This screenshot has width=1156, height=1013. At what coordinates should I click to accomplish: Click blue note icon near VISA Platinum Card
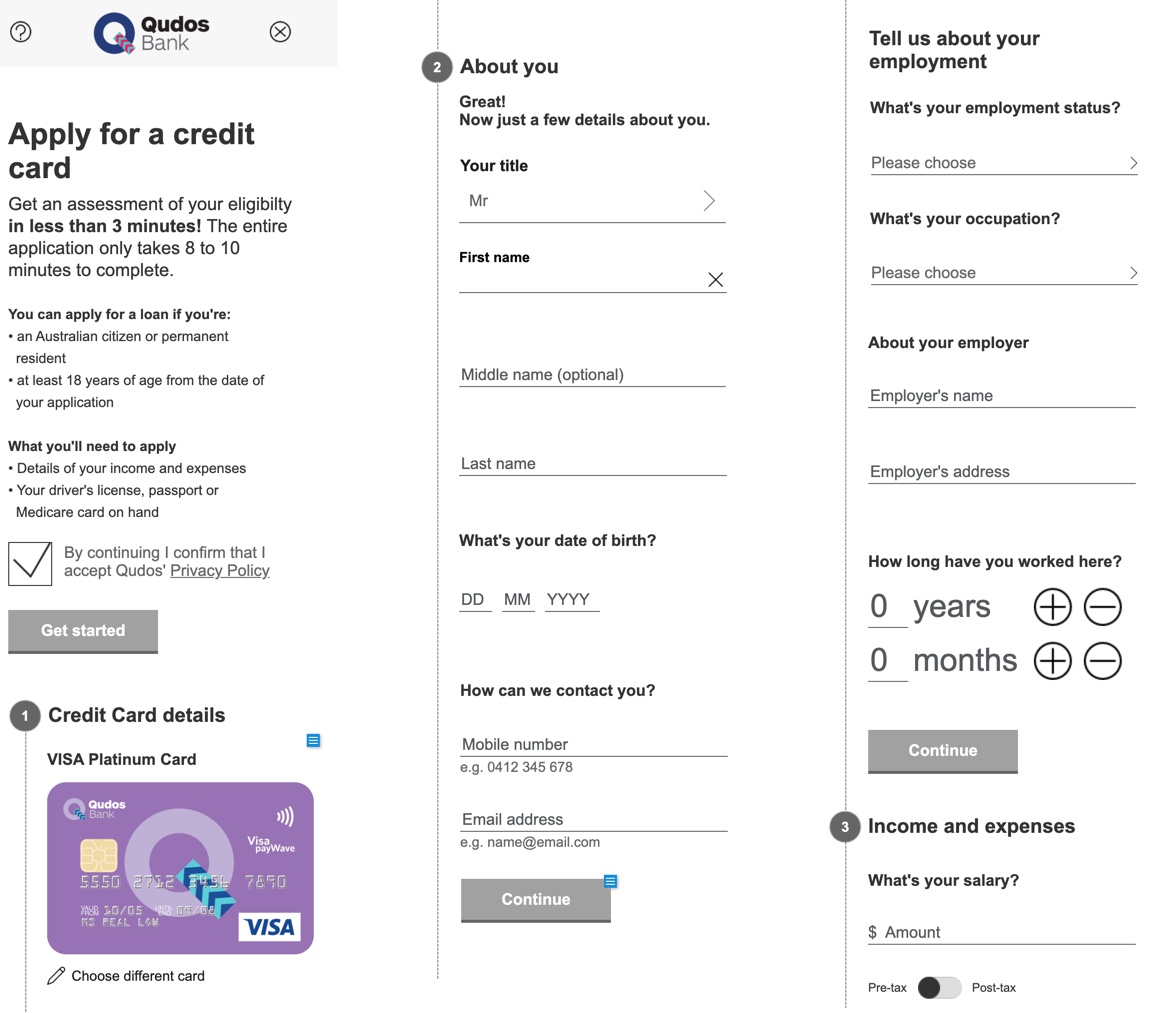point(313,740)
